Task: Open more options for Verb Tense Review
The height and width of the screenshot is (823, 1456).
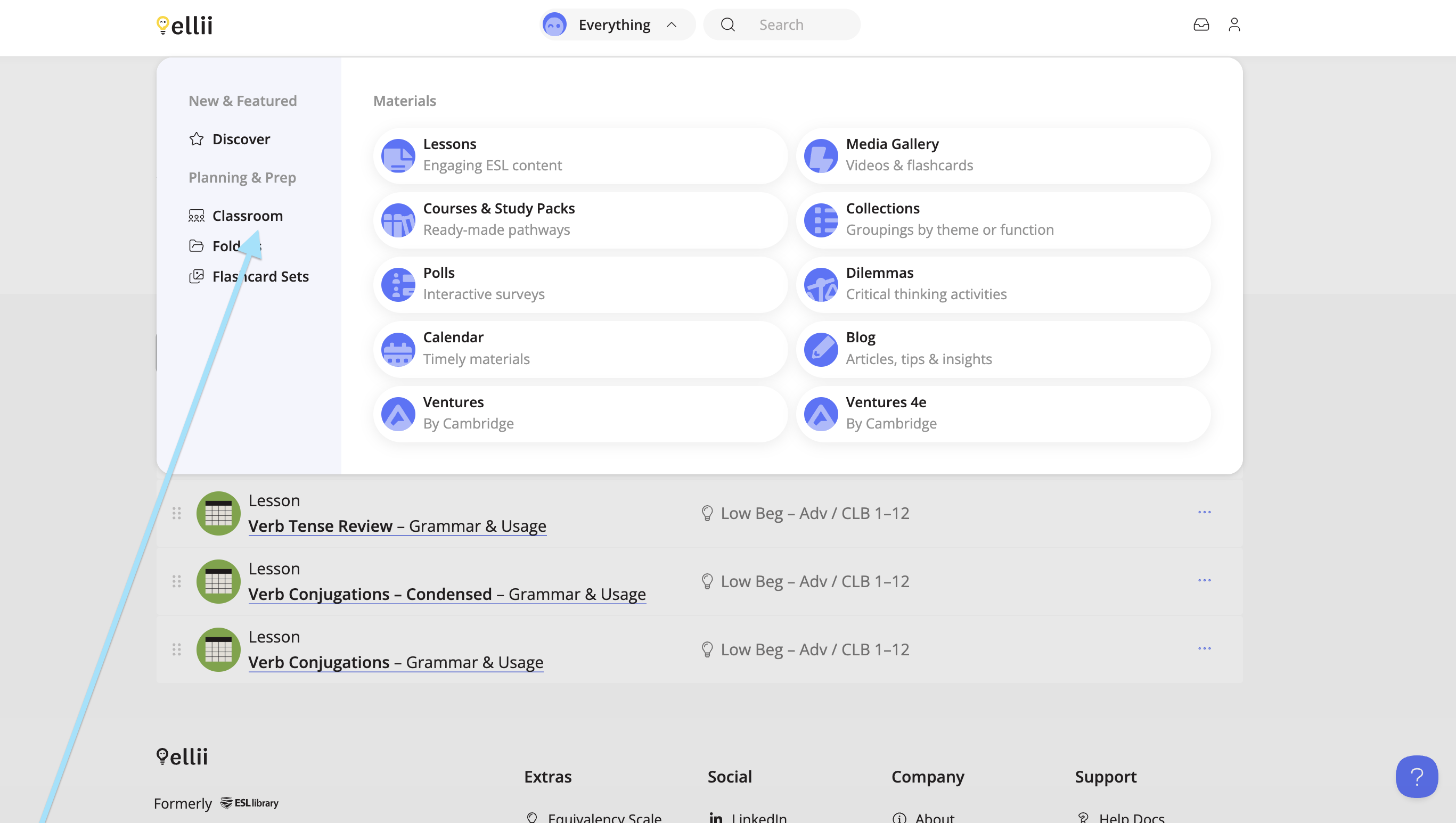Action: [1205, 512]
